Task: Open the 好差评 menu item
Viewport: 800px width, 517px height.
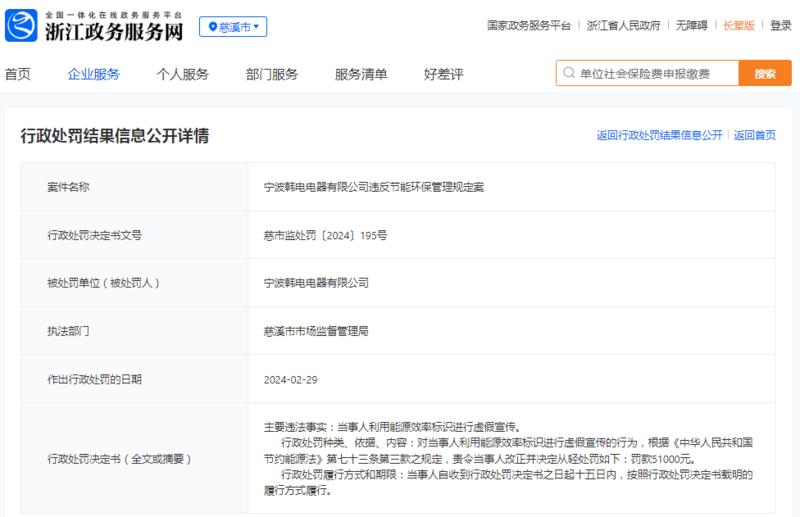Action: click(x=443, y=74)
